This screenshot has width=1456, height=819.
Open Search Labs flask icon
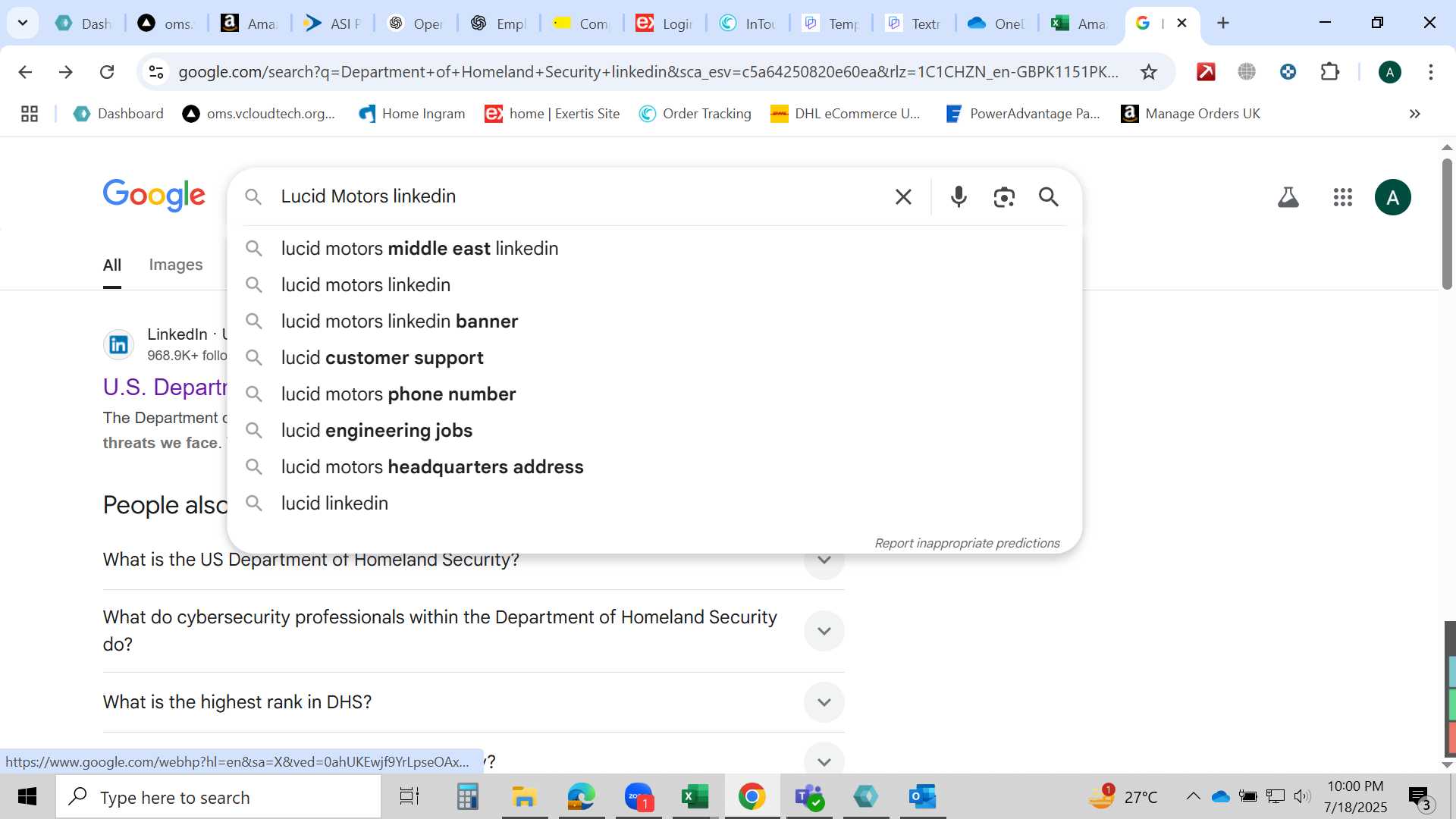click(1288, 198)
